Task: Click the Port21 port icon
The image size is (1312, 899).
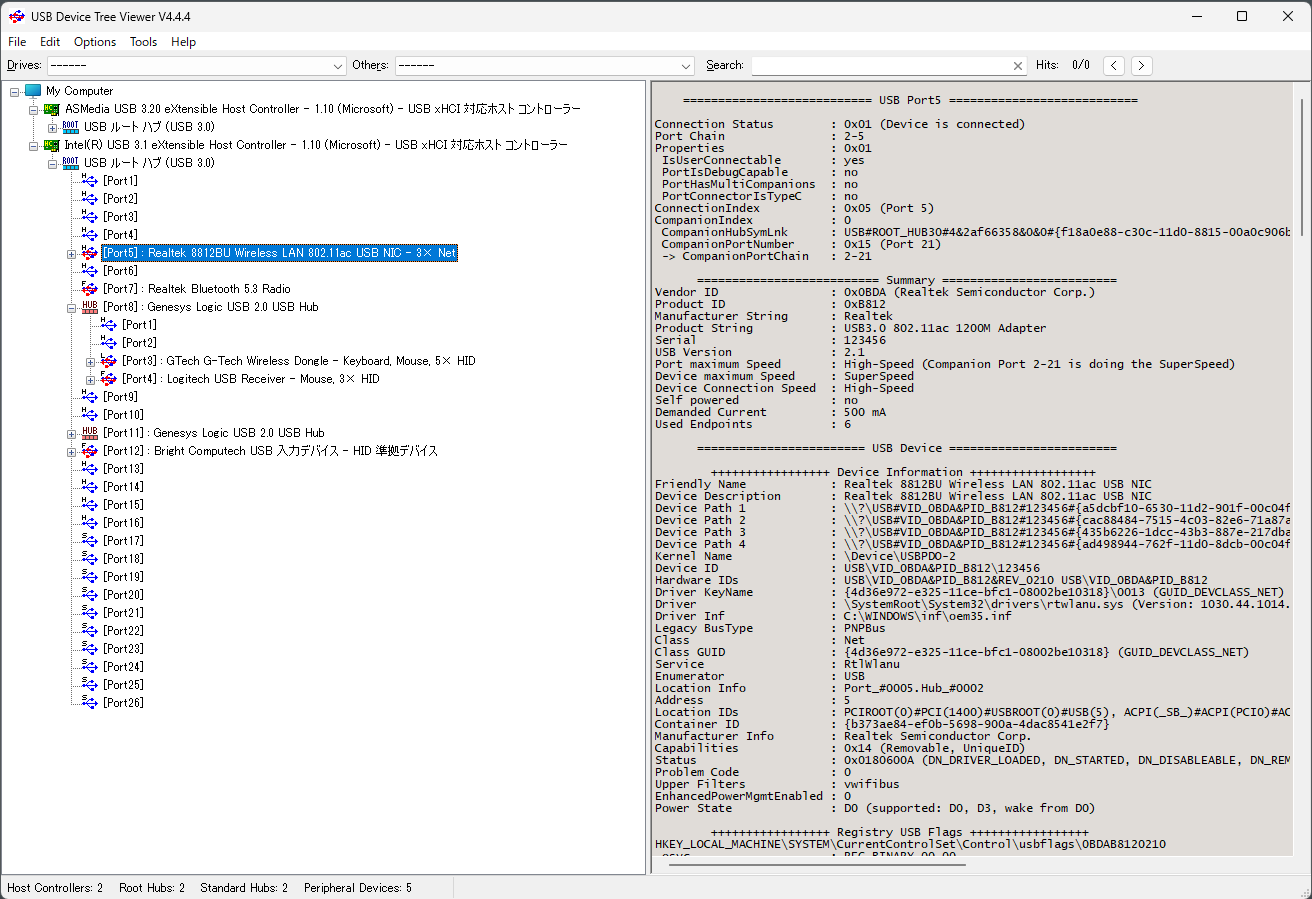Action: [x=90, y=613]
